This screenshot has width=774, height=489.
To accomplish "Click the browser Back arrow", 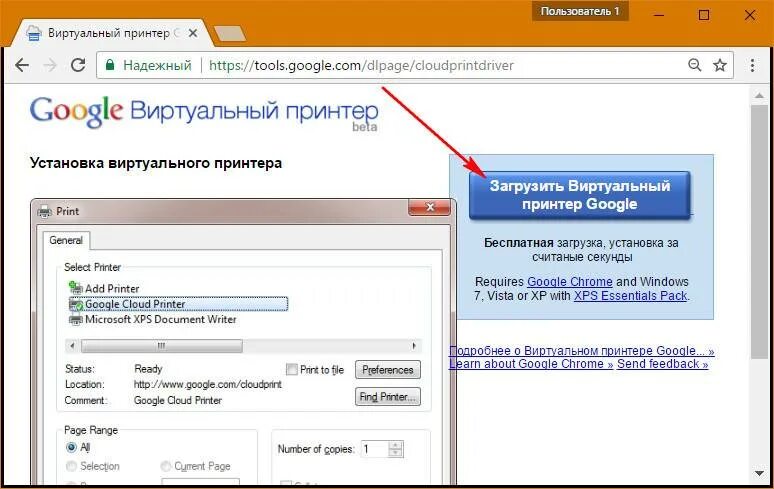I will [x=22, y=65].
